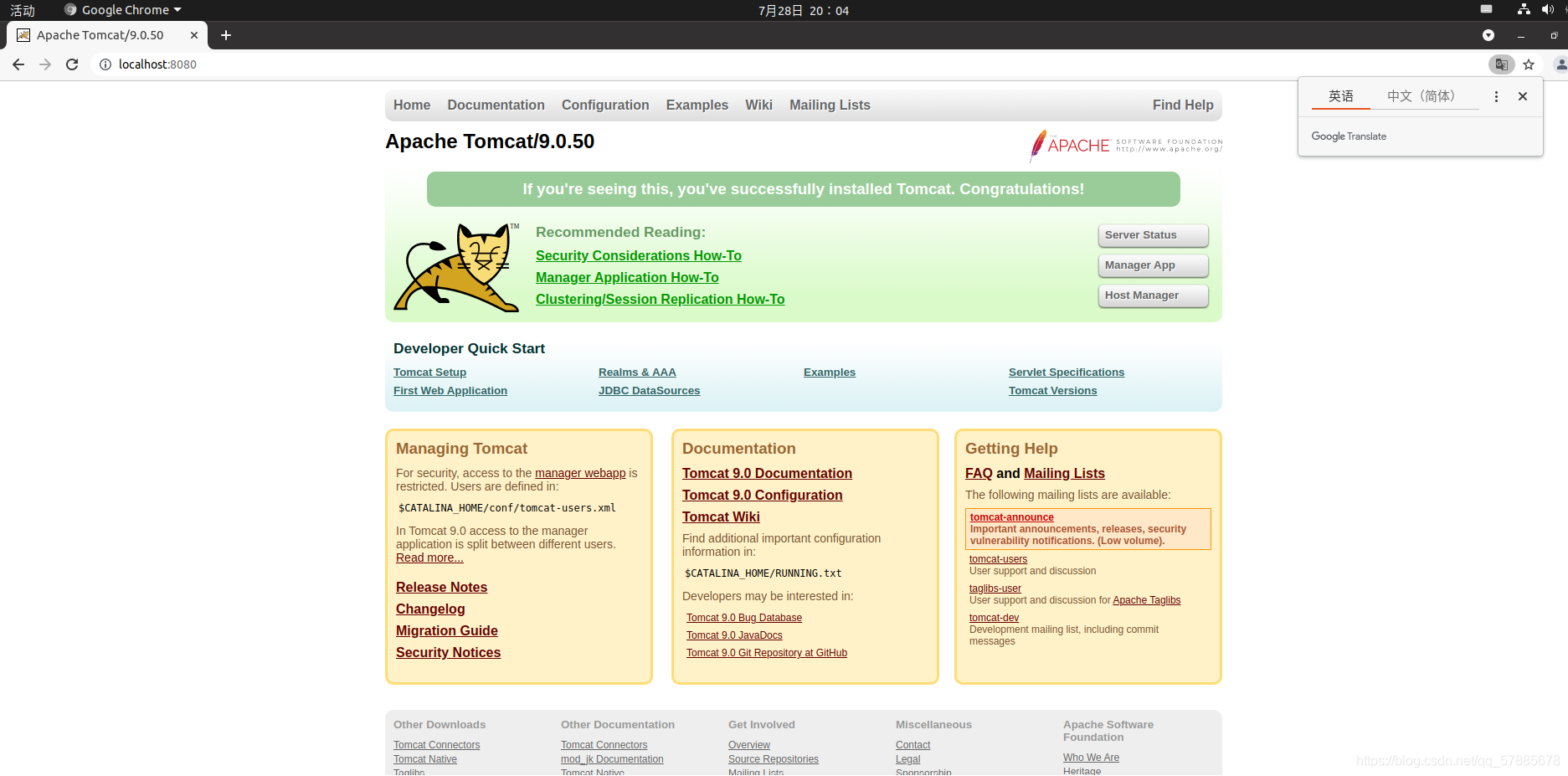This screenshot has height=776, width=1568.
Task: Click the Tomcat cat logo image
Action: click(x=457, y=267)
